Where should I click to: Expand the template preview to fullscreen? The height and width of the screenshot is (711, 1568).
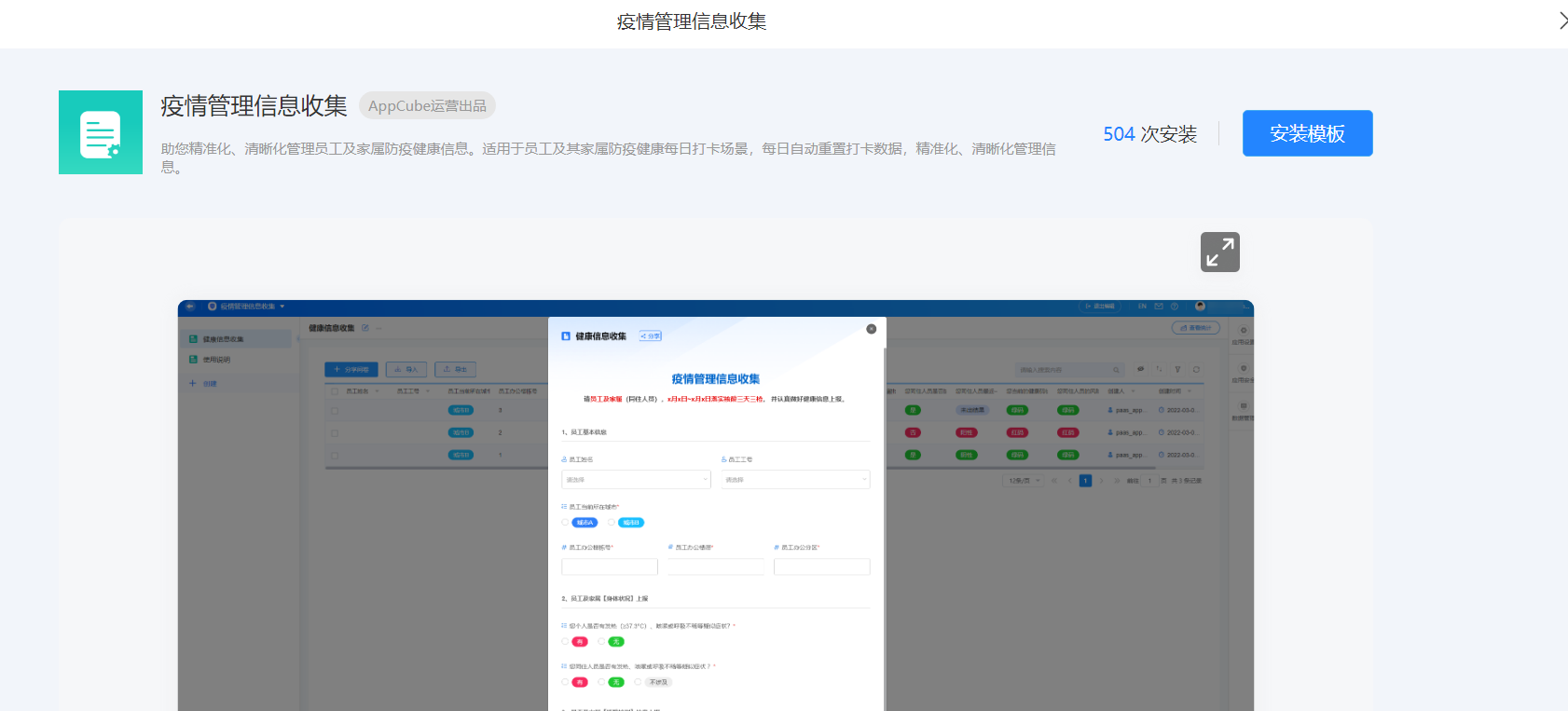1219,252
